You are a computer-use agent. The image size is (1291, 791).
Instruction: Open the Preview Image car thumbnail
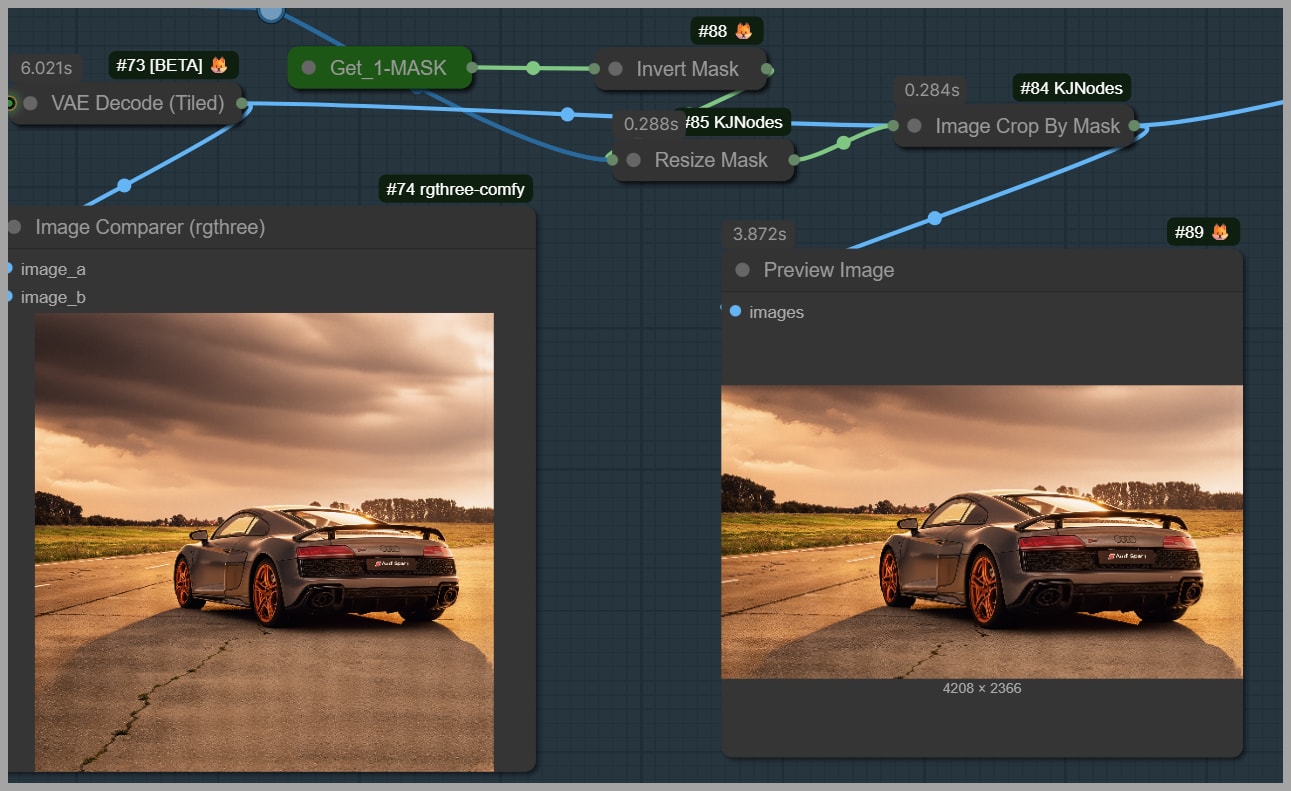(x=981, y=531)
